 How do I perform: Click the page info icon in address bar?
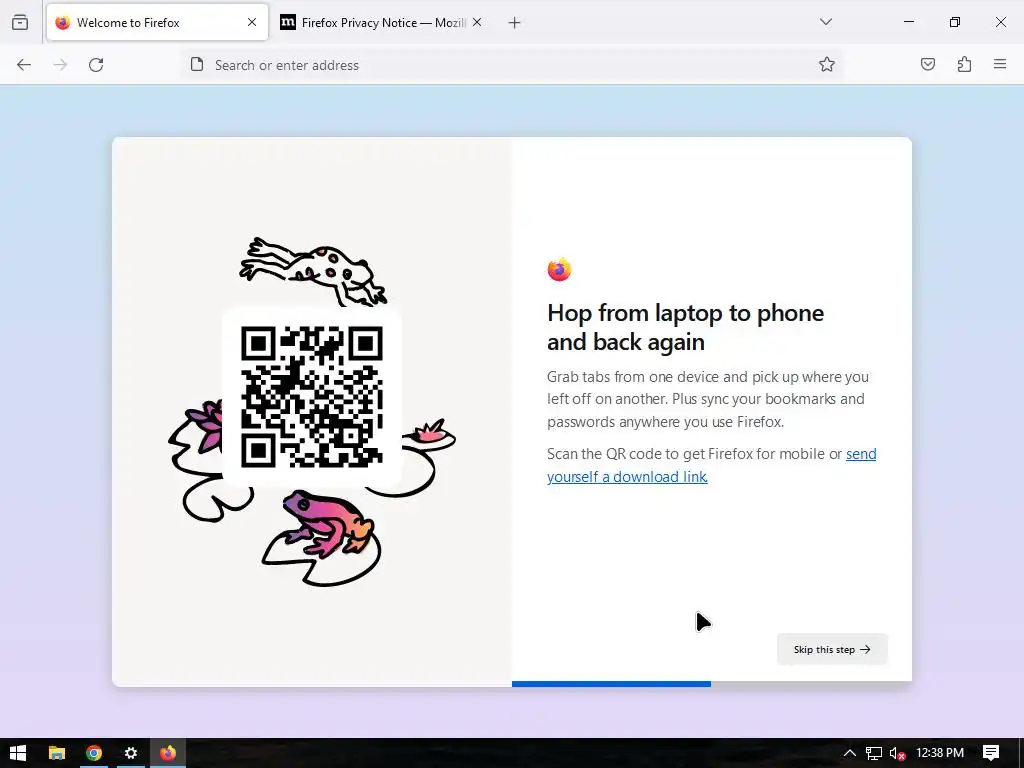click(197, 64)
